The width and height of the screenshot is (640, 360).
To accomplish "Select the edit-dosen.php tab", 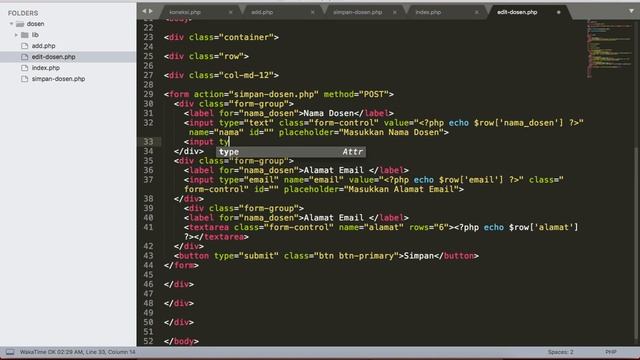I will pos(517,12).
